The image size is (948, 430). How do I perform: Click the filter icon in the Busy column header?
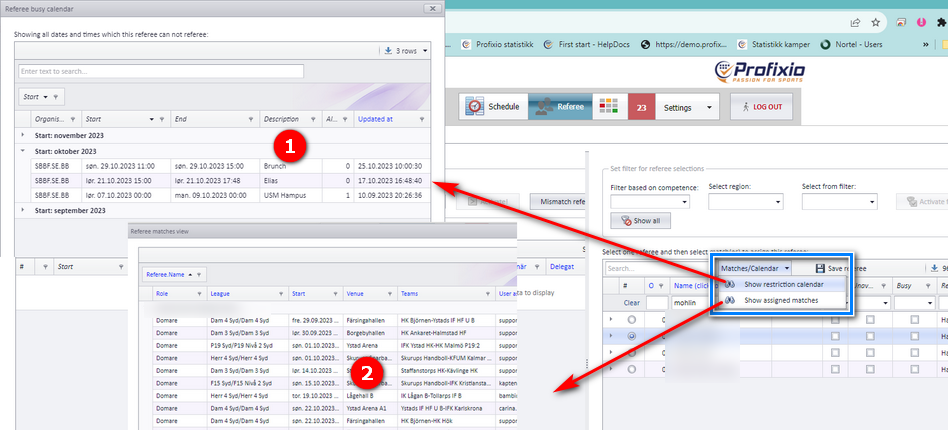click(x=926, y=285)
